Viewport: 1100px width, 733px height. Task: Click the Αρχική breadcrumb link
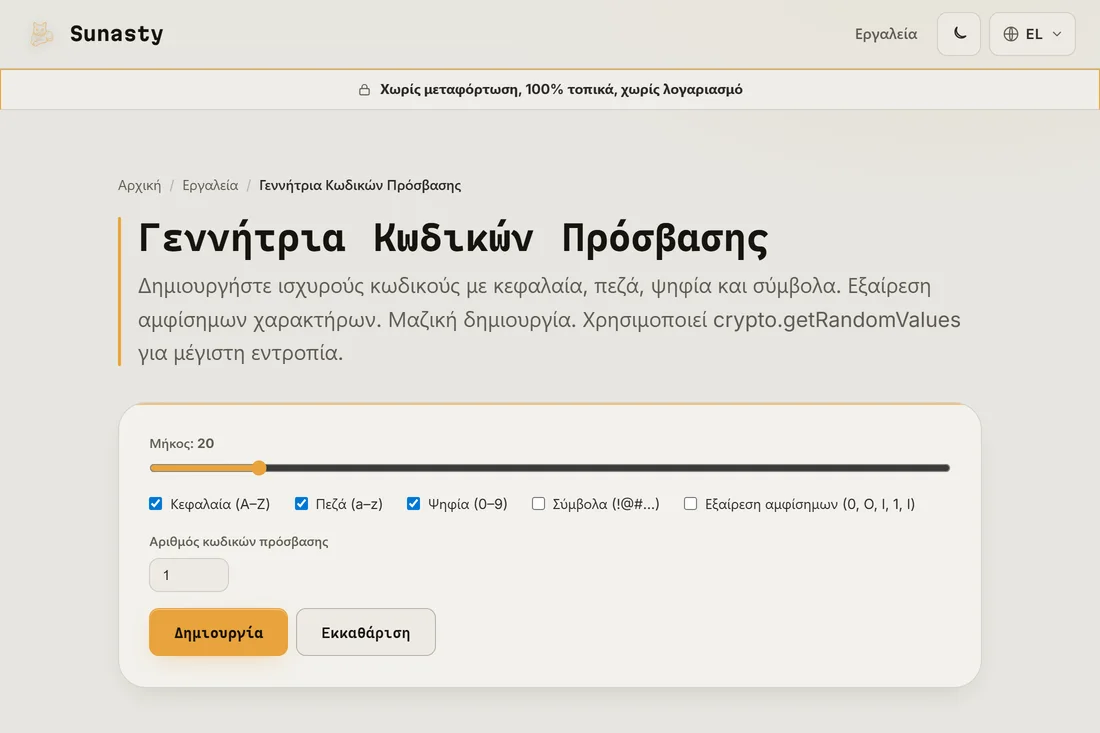point(140,185)
